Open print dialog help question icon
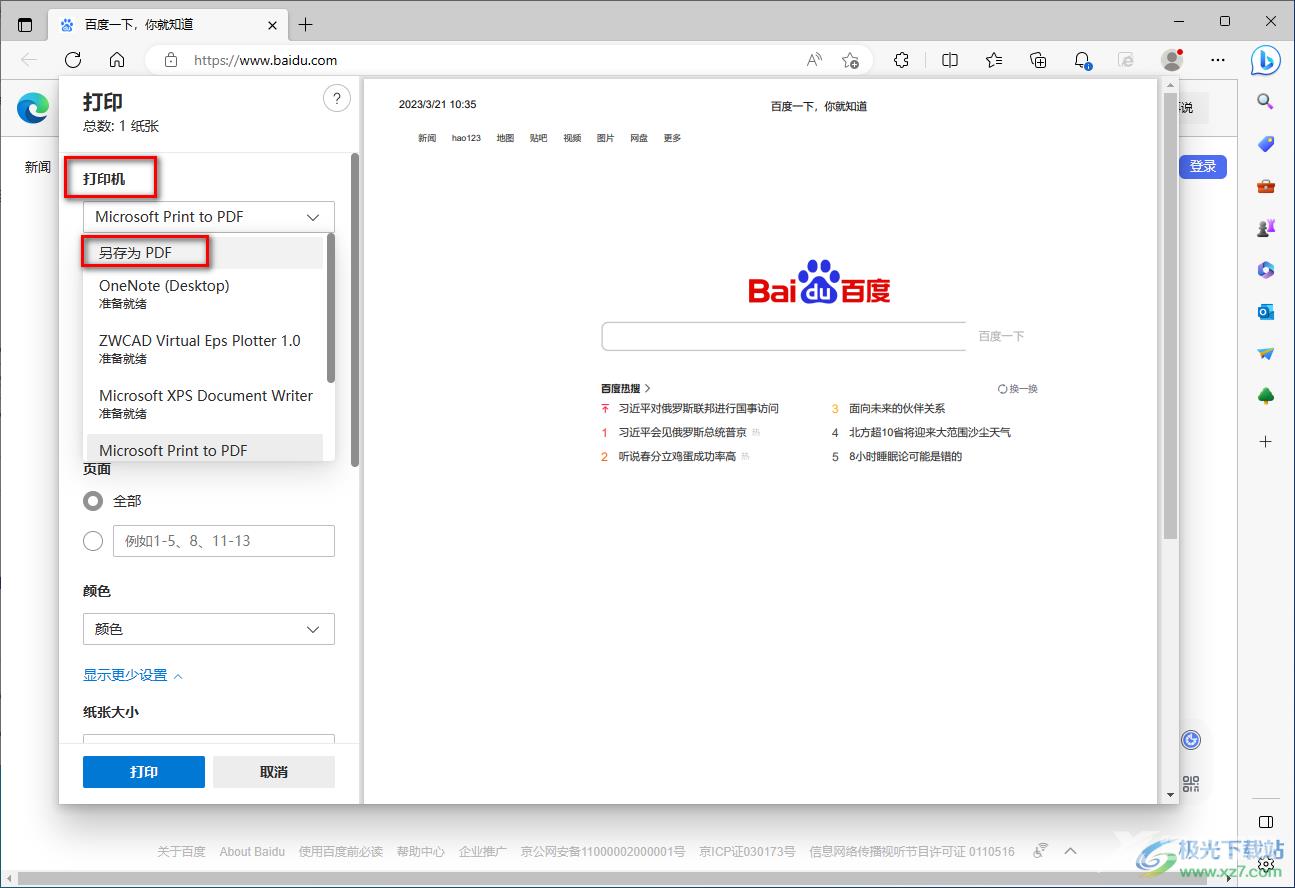1295x888 pixels. click(337, 98)
